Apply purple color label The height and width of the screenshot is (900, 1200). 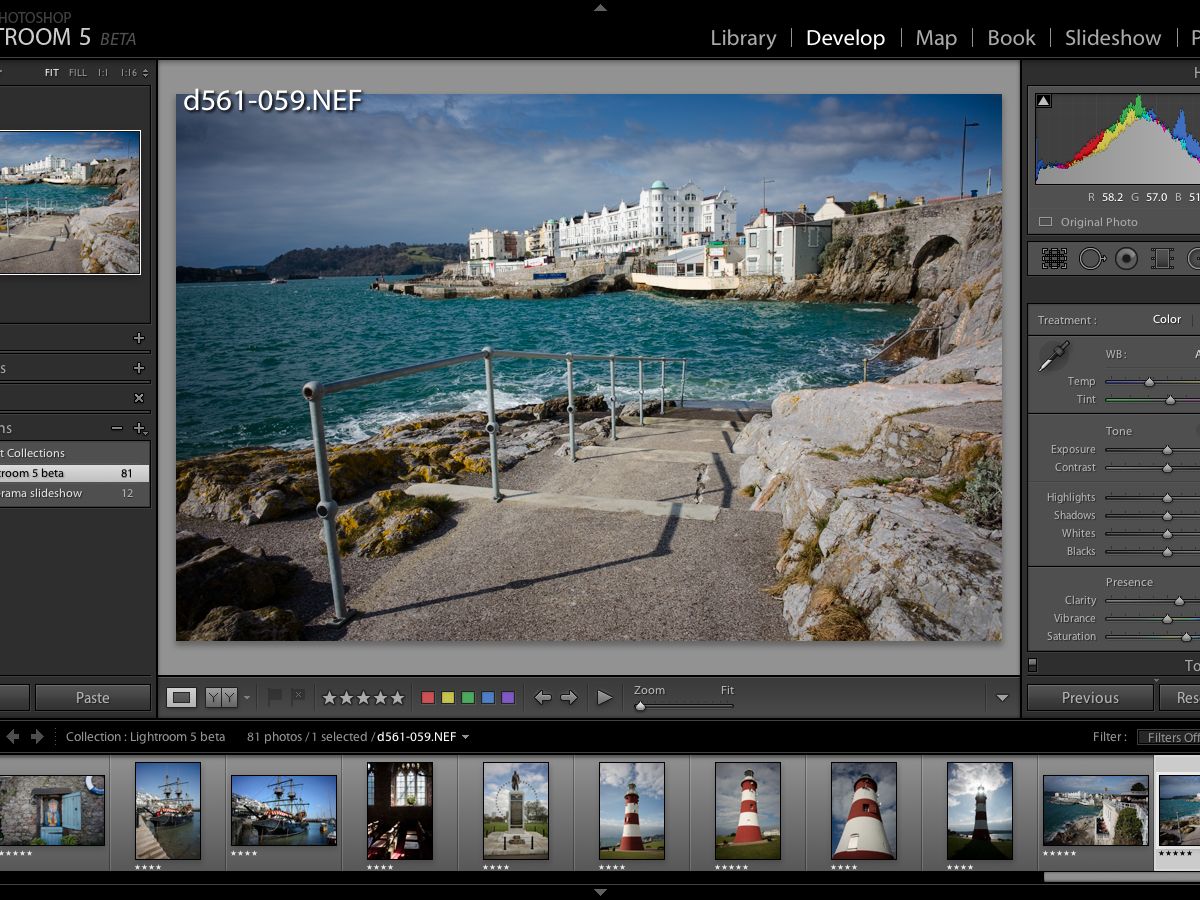[508, 698]
